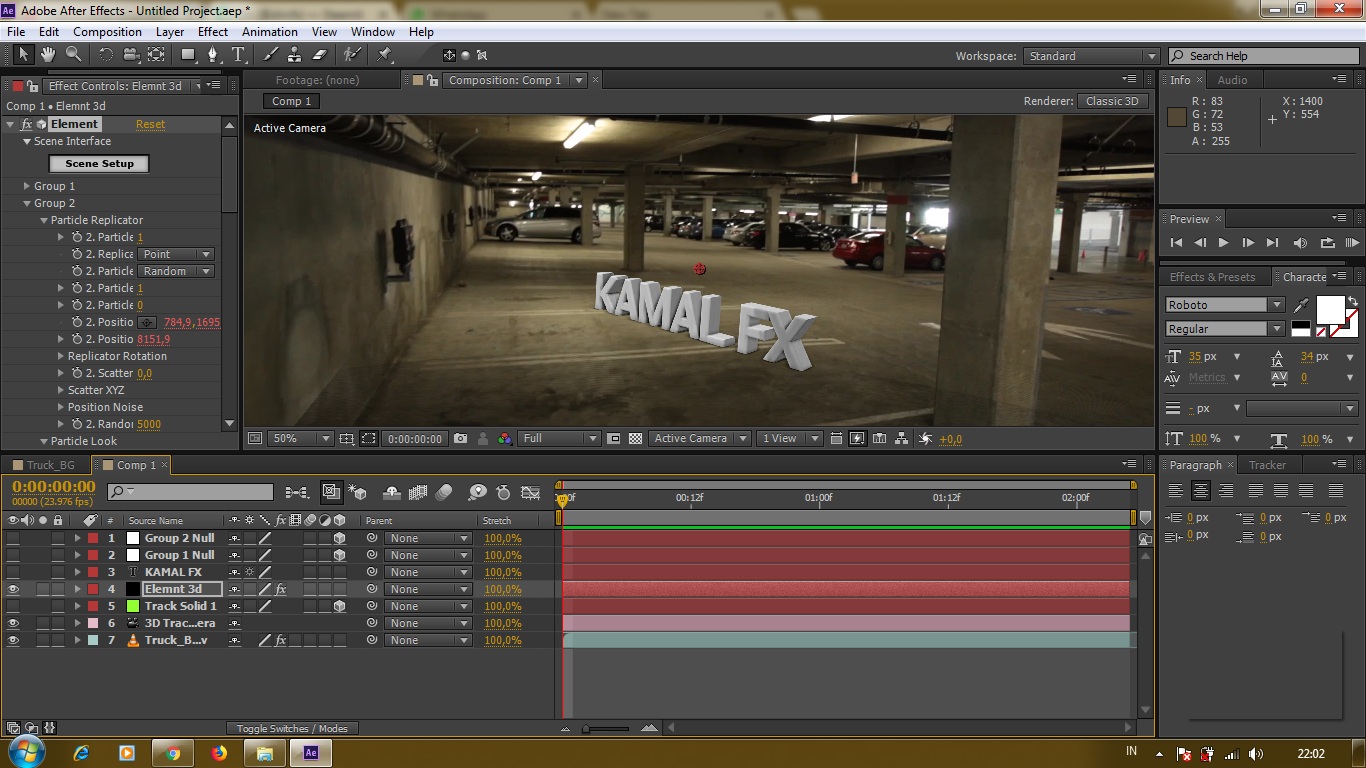Toggle visibility of 3D Tracker Camera layer

[13, 623]
